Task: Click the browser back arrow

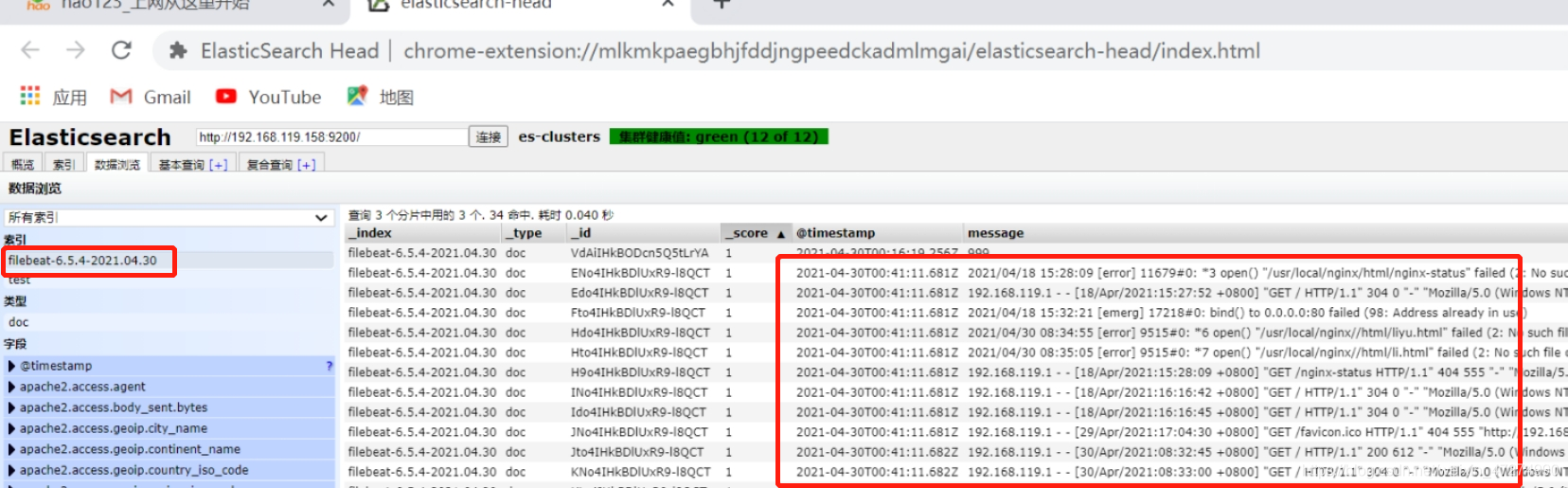Action: (30, 50)
